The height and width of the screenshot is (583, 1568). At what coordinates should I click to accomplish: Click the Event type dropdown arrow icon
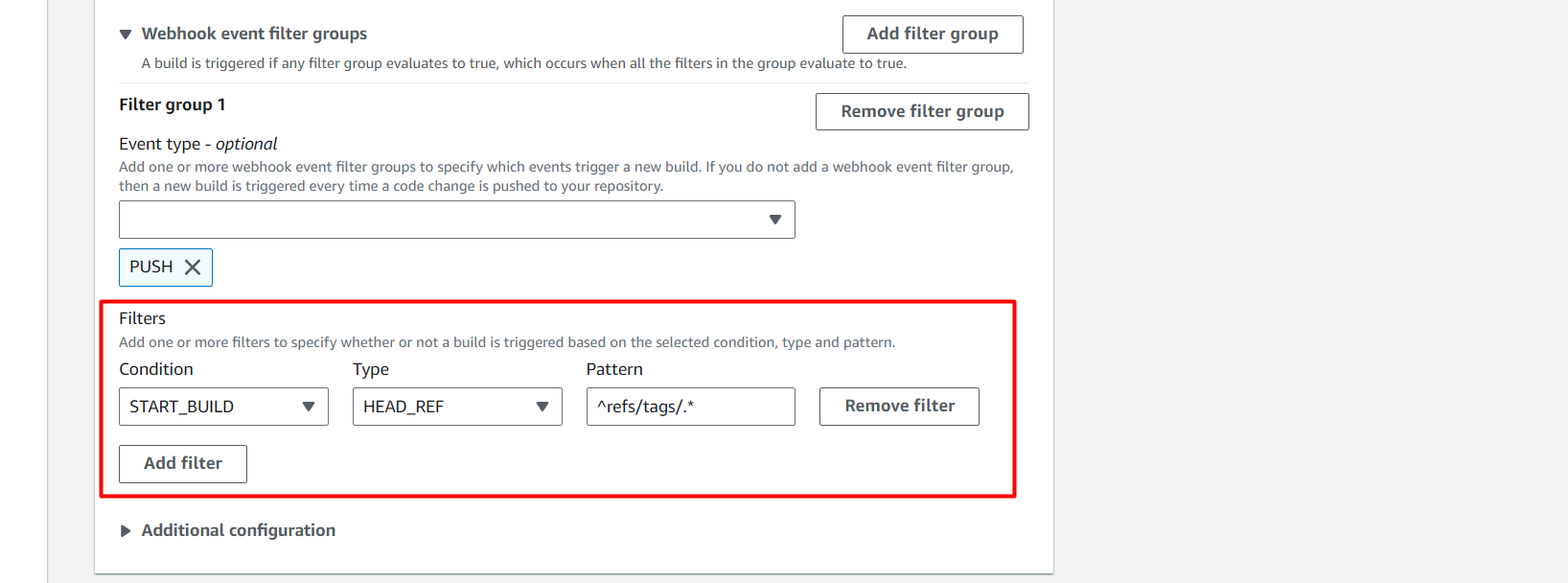[x=774, y=220]
